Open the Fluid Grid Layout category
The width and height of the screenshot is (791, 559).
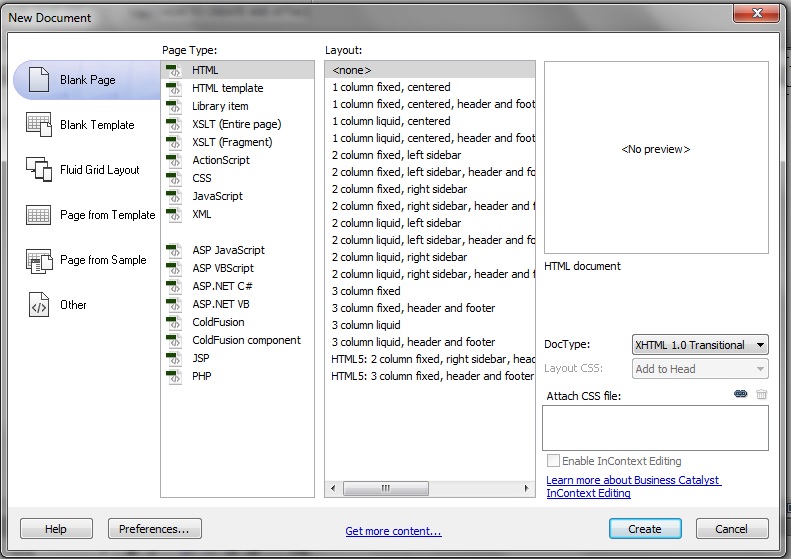coord(39,170)
